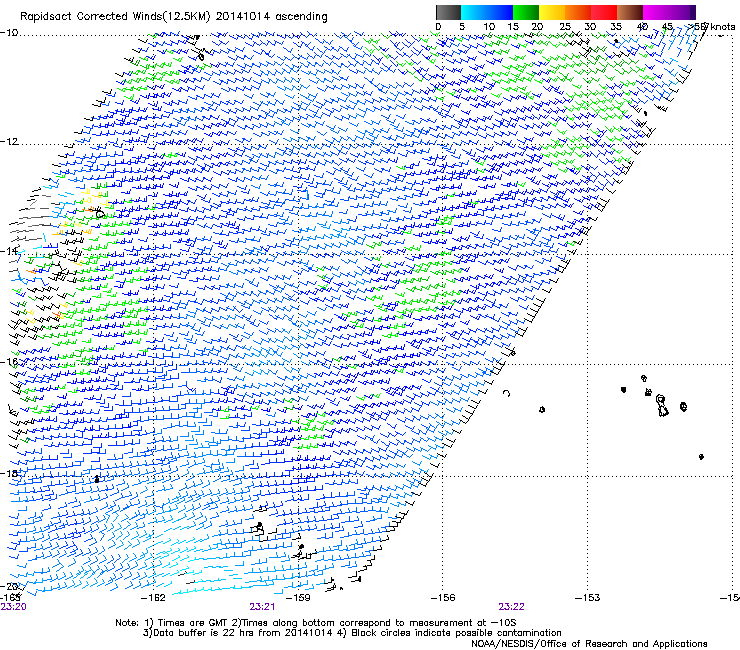Click the dark purple 45-50 knots segment
This screenshot has width=740, height=650.
(x=682, y=12)
